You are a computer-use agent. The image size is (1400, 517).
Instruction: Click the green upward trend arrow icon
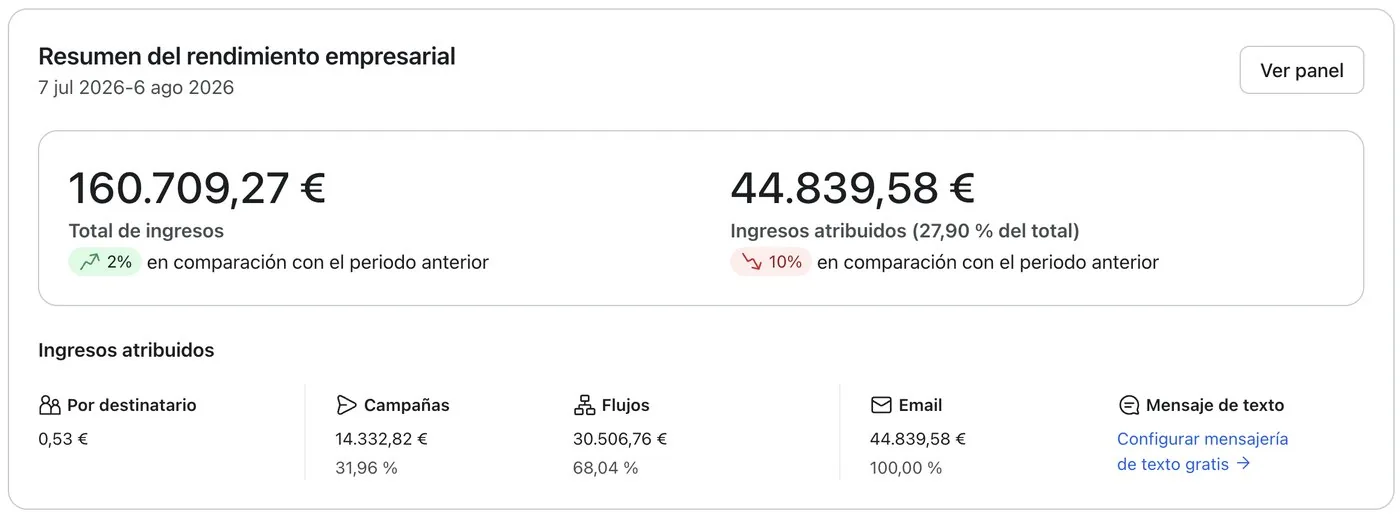(x=89, y=262)
